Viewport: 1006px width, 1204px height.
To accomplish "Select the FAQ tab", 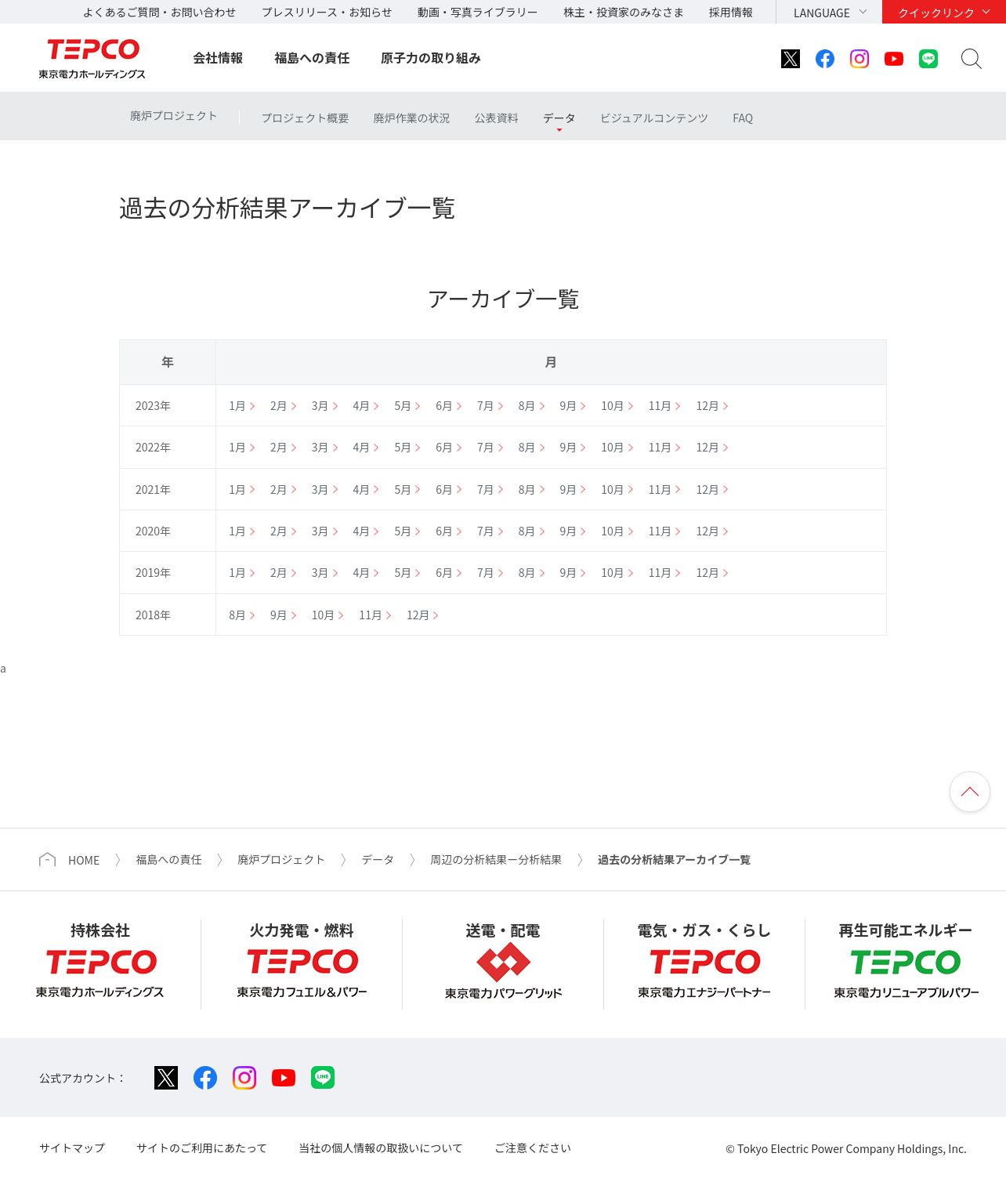I will point(743,118).
